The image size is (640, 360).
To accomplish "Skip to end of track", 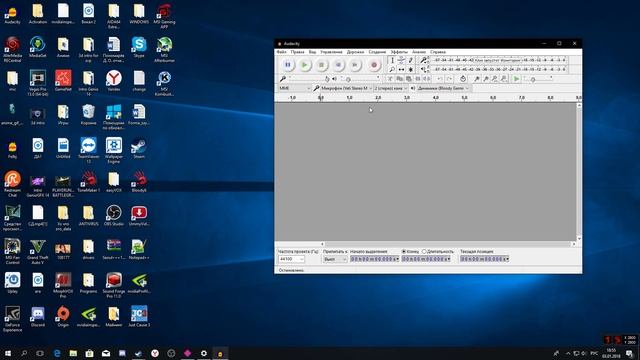I will tap(355, 65).
